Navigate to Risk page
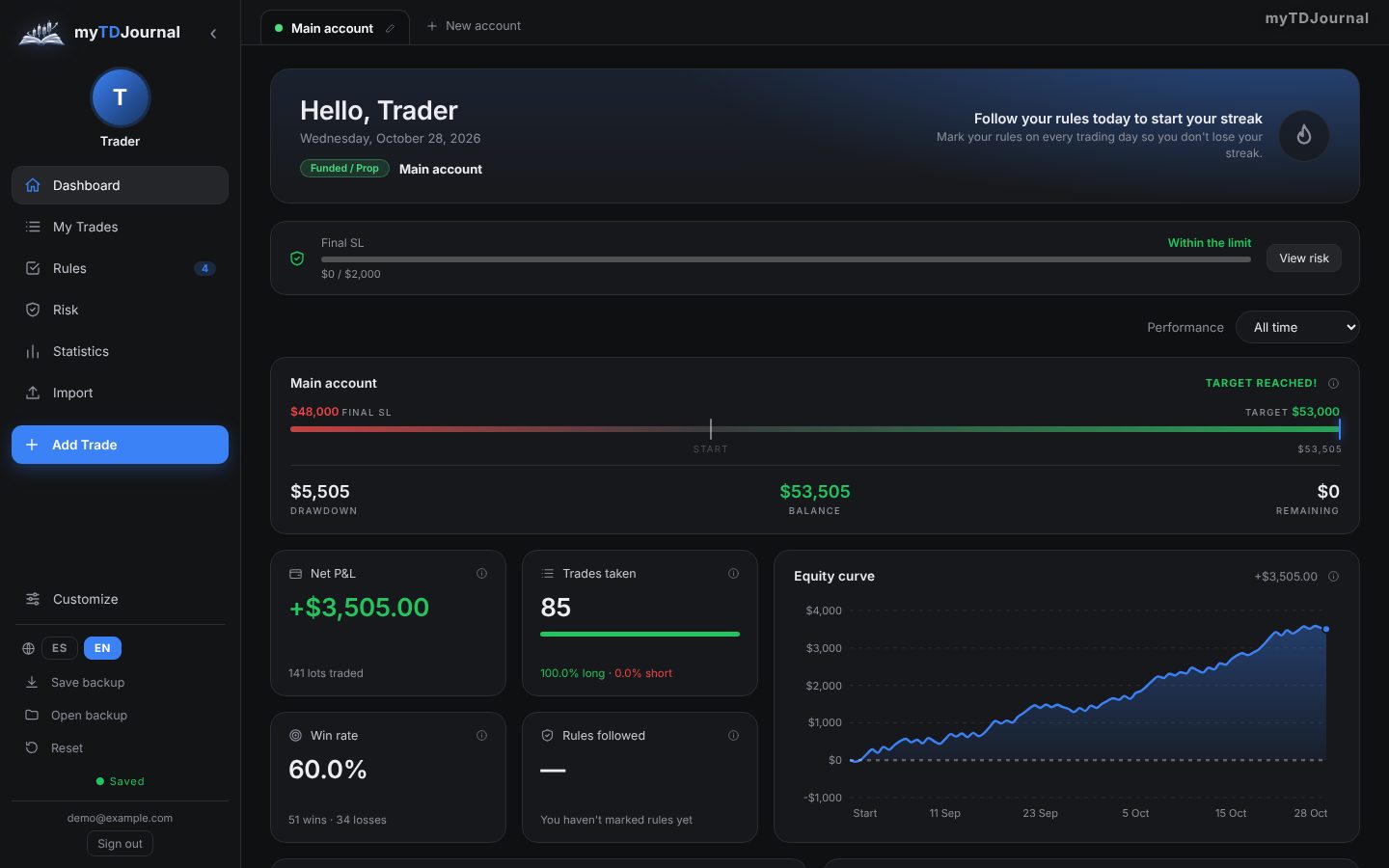This screenshot has height=868, width=1389. click(120, 310)
